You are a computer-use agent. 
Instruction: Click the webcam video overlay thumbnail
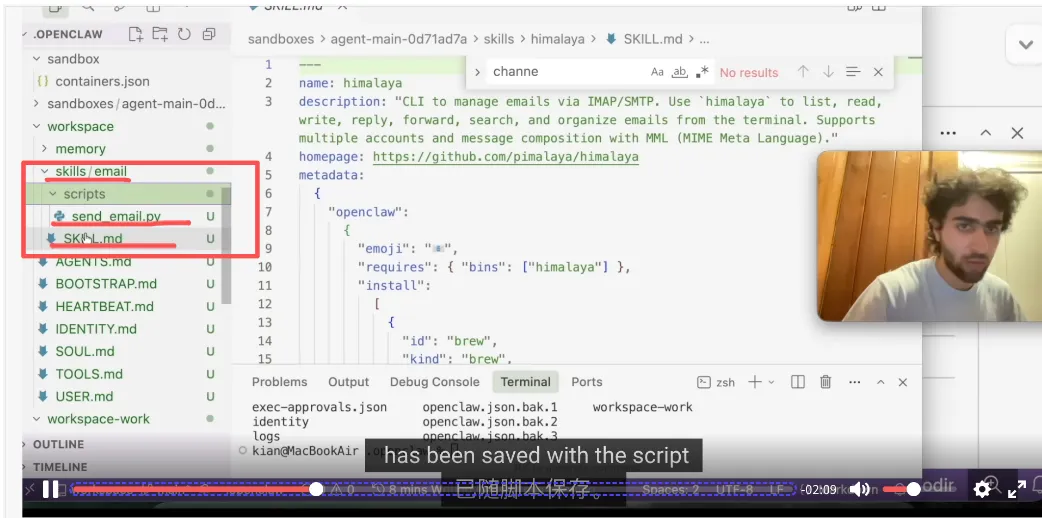(x=929, y=236)
